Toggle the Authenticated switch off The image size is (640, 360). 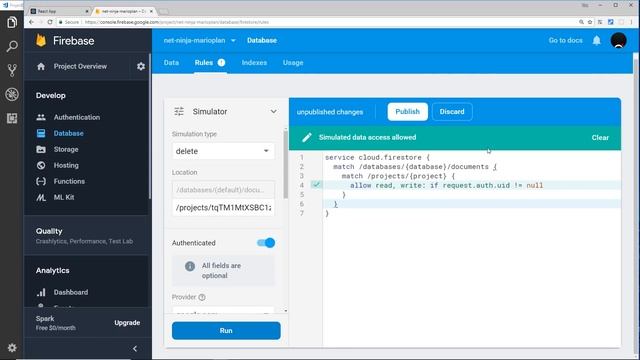pyautogui.click(x=266, y=243)
